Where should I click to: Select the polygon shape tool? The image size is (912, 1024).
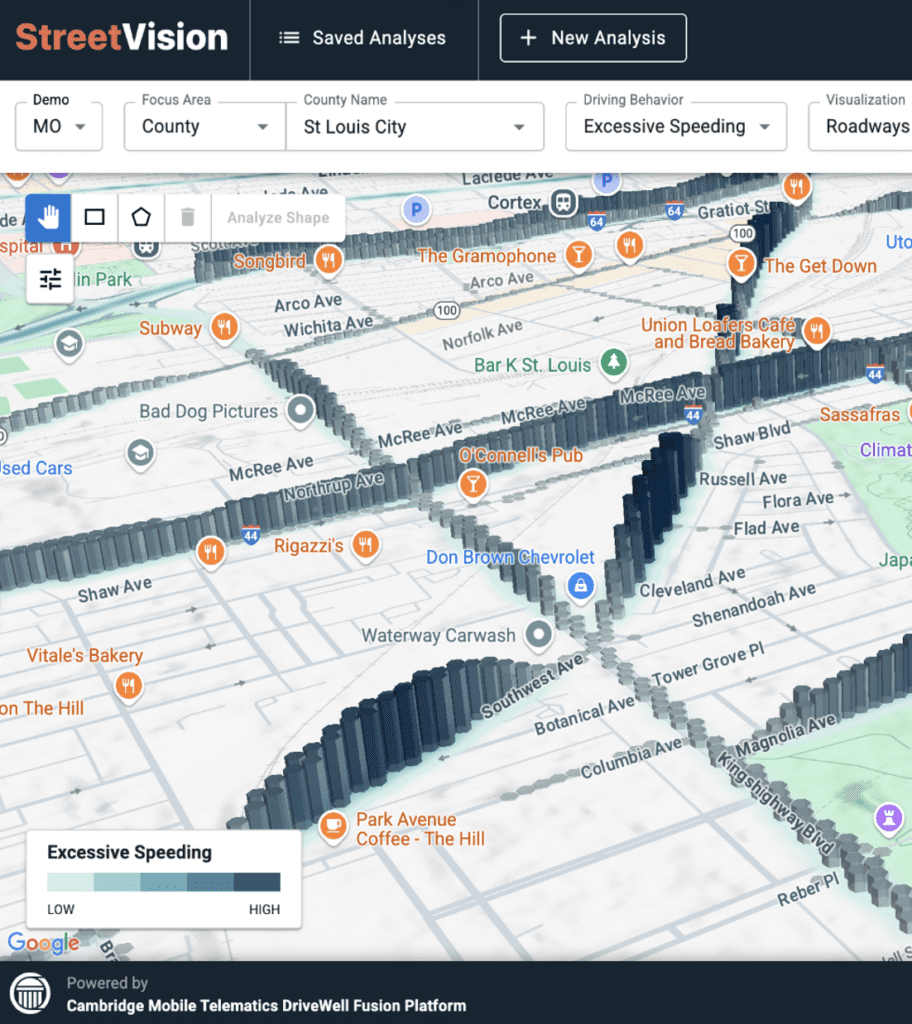click(141, 217)
